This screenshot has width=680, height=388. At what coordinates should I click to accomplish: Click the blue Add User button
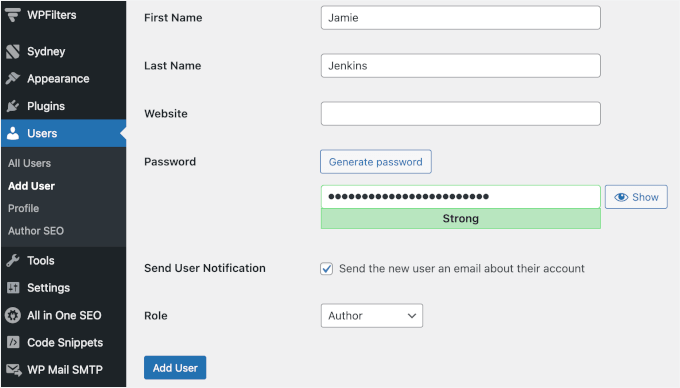pos(175,368)
